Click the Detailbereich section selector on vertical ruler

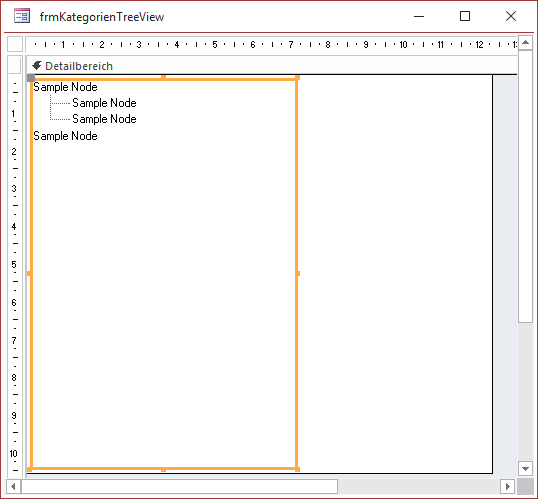click(x=15, y=65)
